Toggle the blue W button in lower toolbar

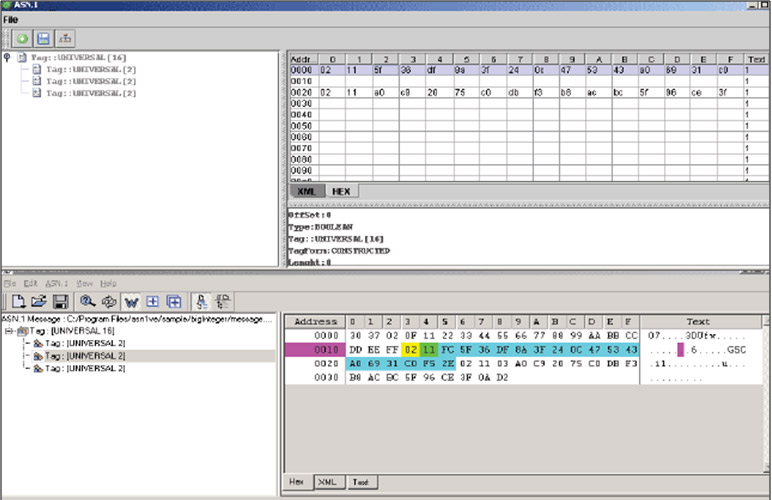pos(131,301)
